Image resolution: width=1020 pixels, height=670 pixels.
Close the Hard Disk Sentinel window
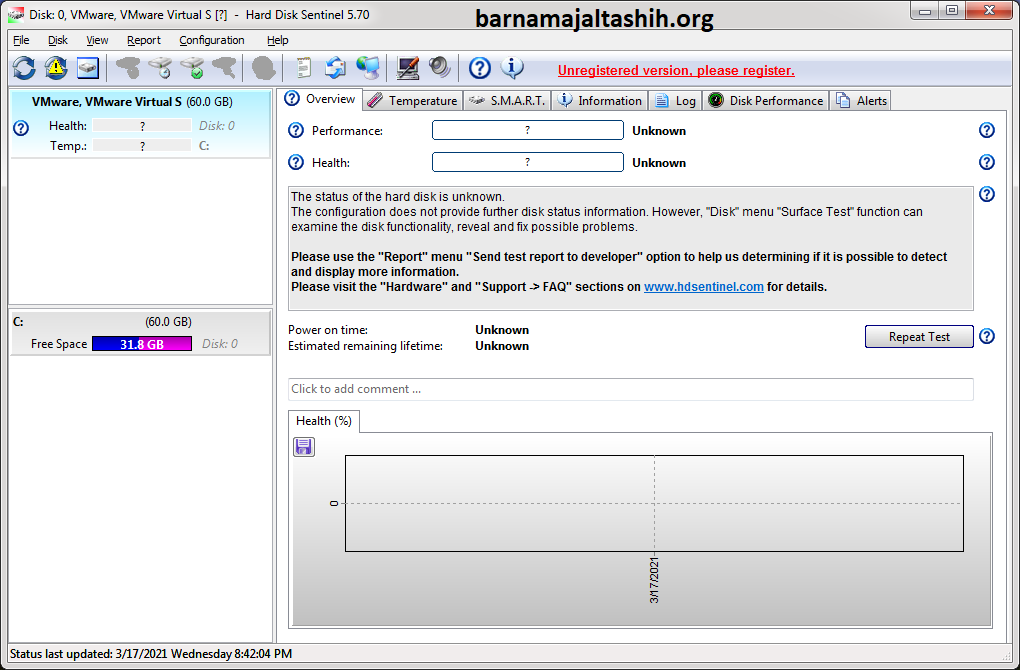[x=989, y=11]
